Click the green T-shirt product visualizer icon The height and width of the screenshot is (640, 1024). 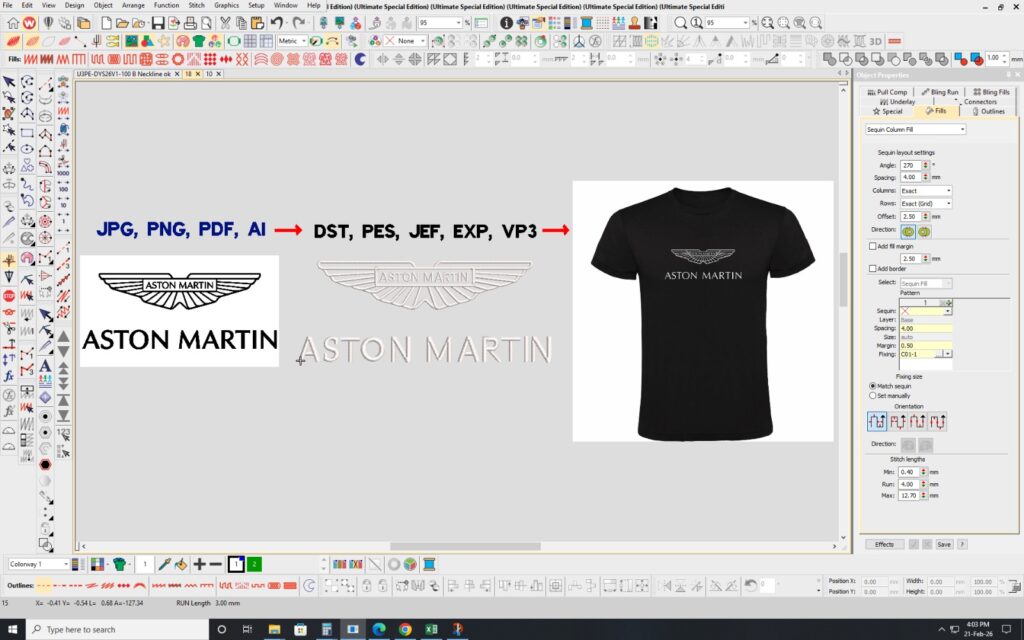pos(199,41)
